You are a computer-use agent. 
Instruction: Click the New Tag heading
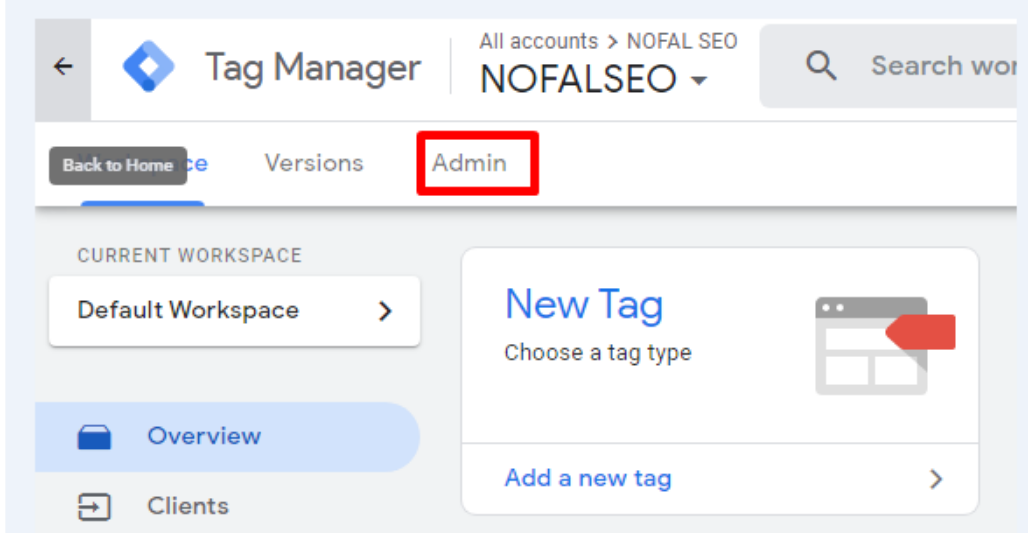pos(583,305)
